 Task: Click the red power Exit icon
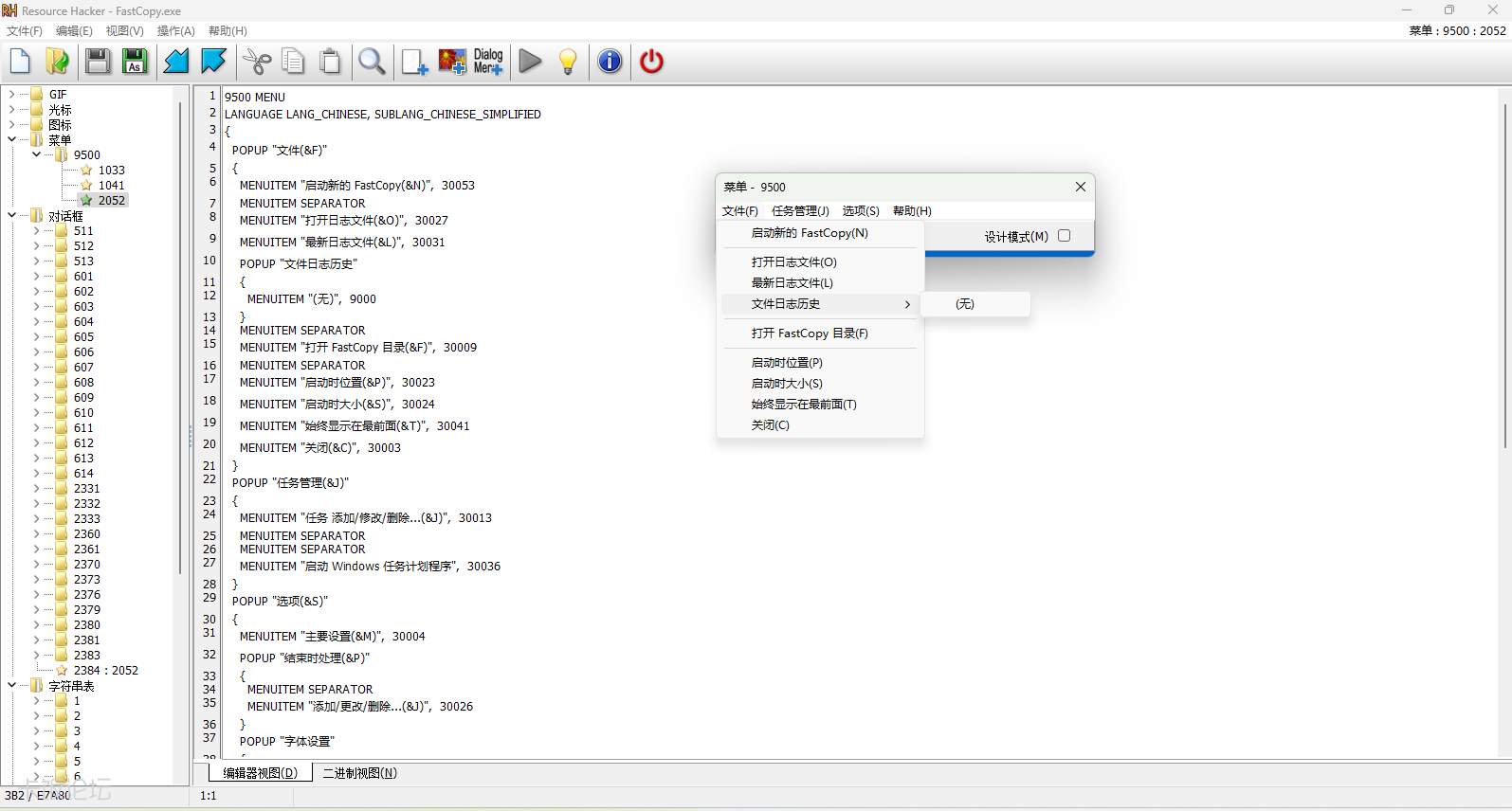(x=651, y=62)
